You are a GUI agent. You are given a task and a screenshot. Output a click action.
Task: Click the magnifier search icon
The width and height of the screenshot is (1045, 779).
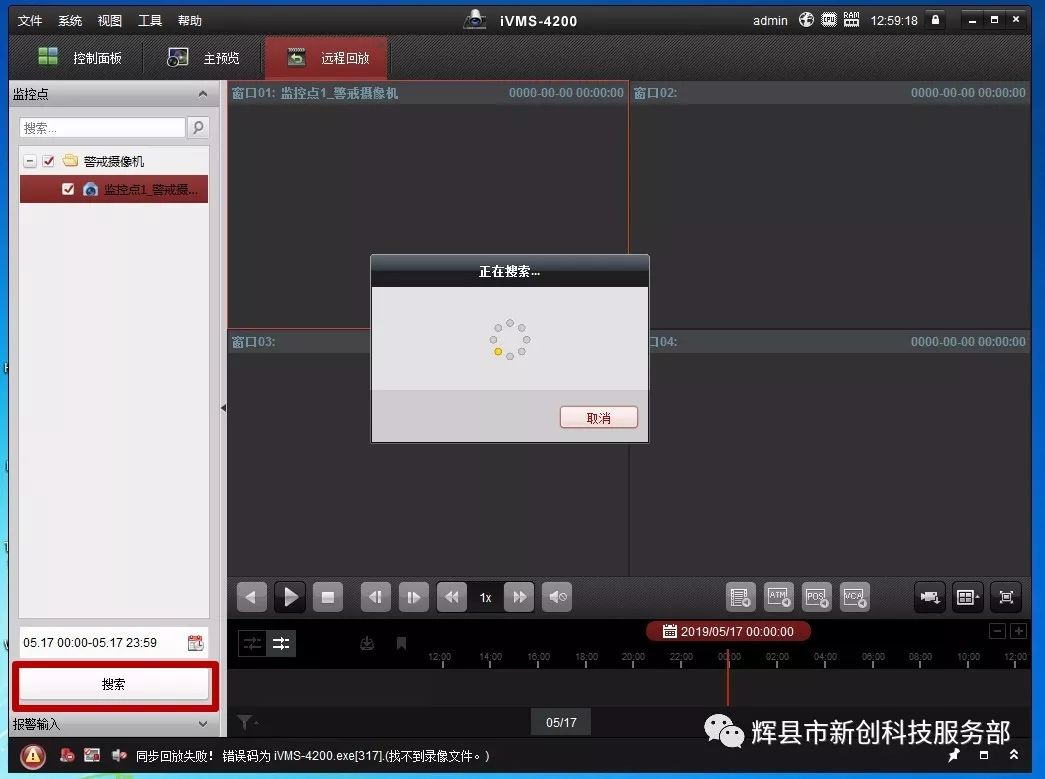pyautogui.click(x=198, y=127)
